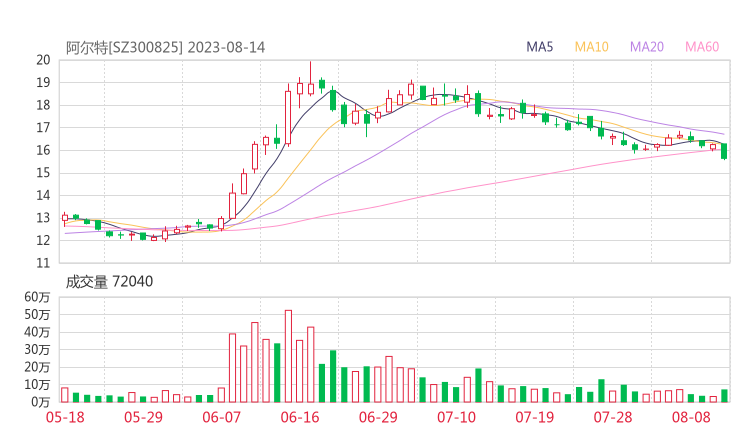Click the 14 price axis label
The height and width of the screenshot is (440, 740).
pos(43,195)
